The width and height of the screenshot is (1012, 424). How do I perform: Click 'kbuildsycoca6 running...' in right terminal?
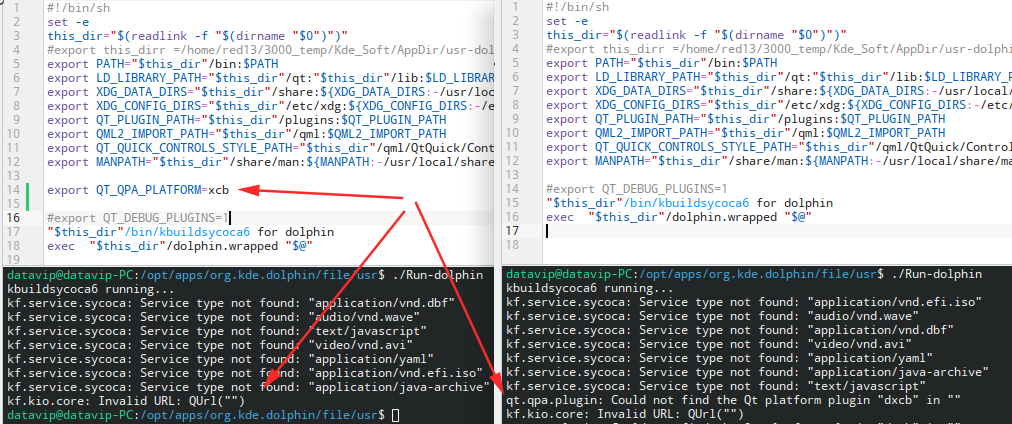click(x=590, y=288)
